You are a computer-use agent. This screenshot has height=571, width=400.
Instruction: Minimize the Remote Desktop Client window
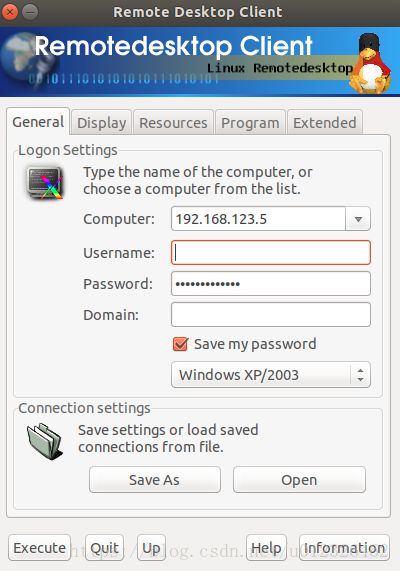[30, 12]
